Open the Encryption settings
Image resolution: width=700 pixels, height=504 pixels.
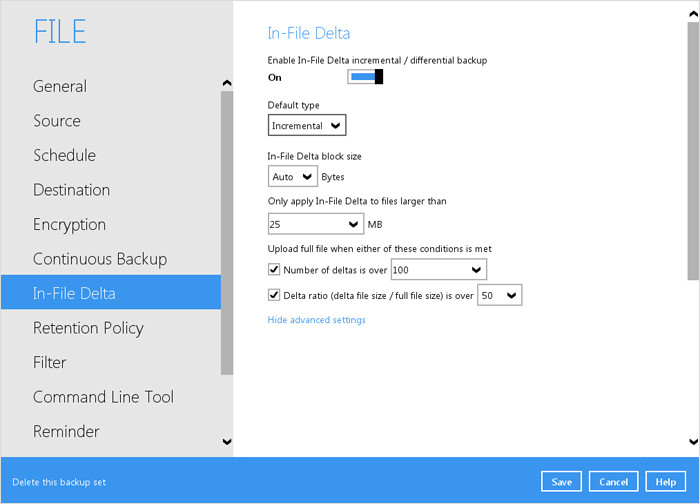(x=69, y=224)
